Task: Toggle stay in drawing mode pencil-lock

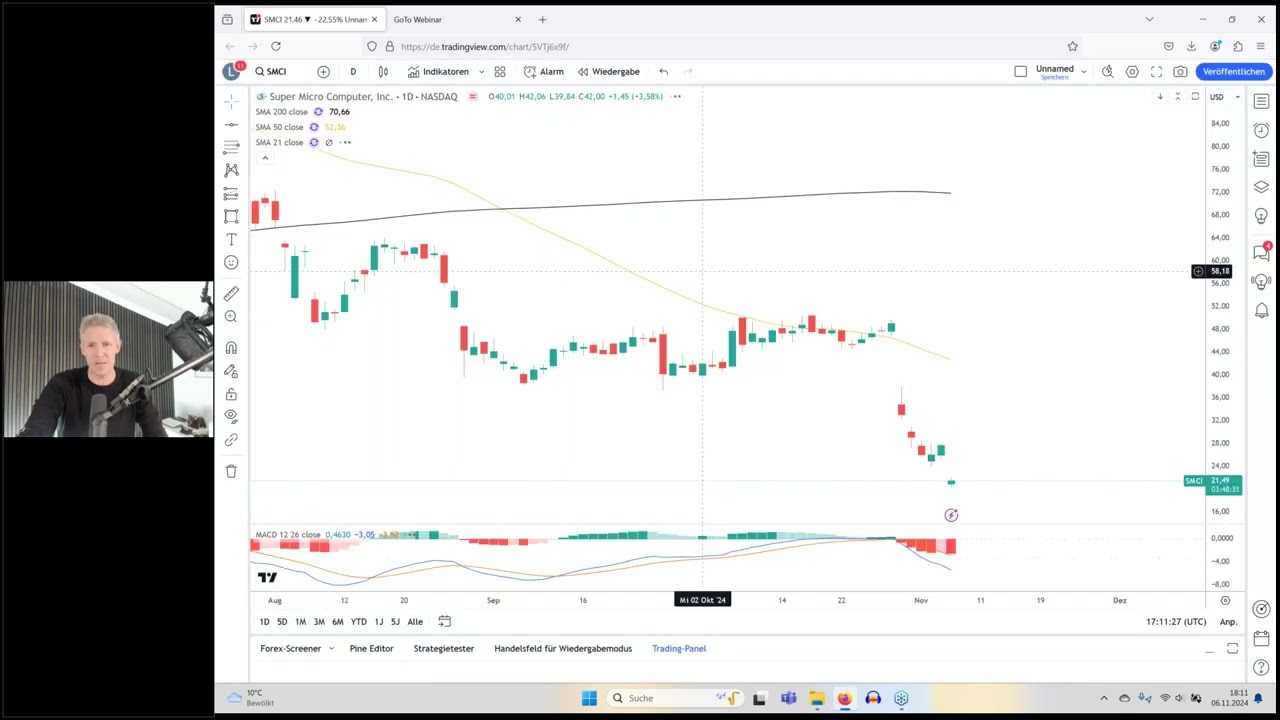Action: click(x=231, y=371)
